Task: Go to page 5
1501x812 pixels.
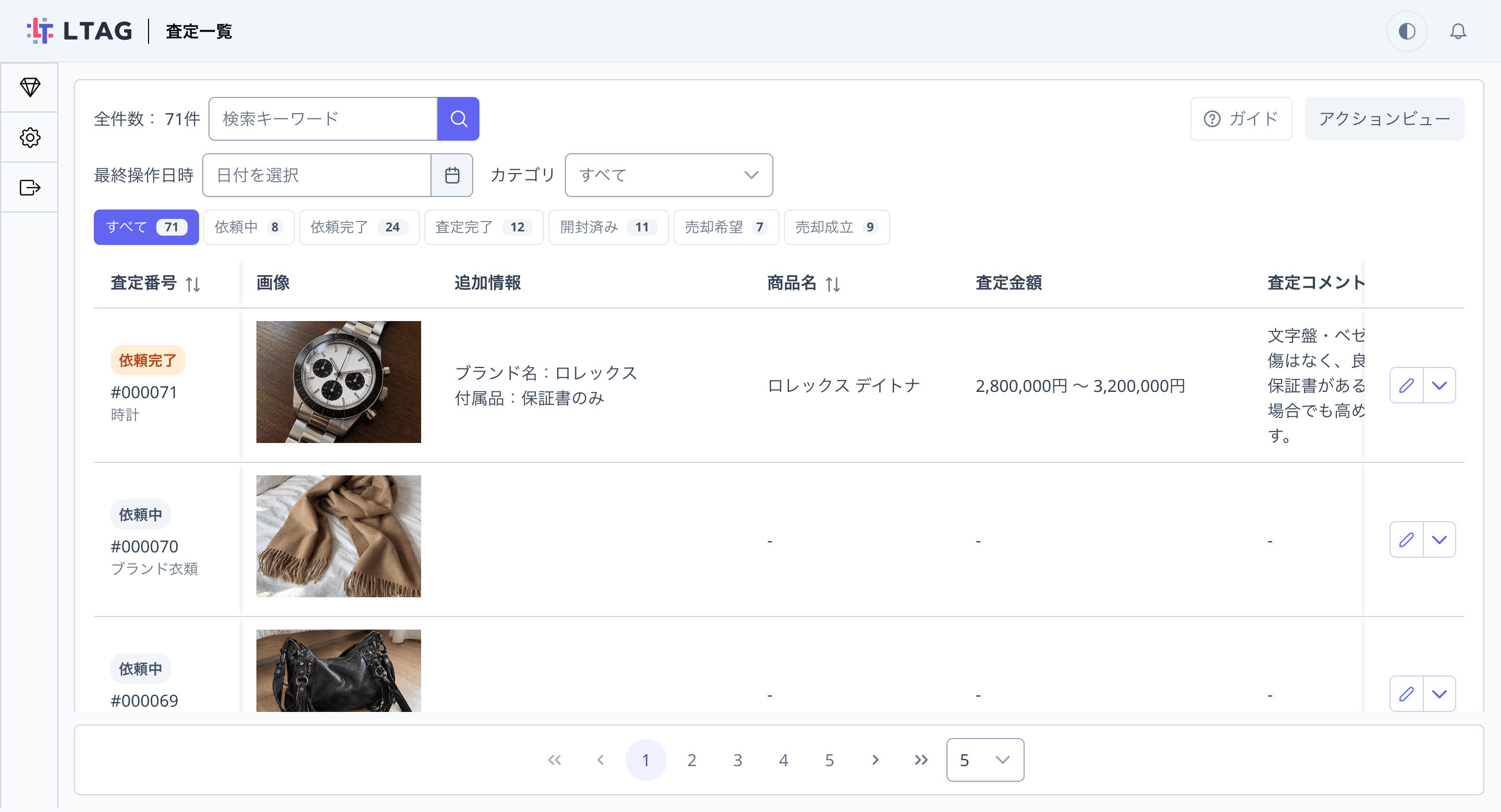Action: [x=829, y=759]
